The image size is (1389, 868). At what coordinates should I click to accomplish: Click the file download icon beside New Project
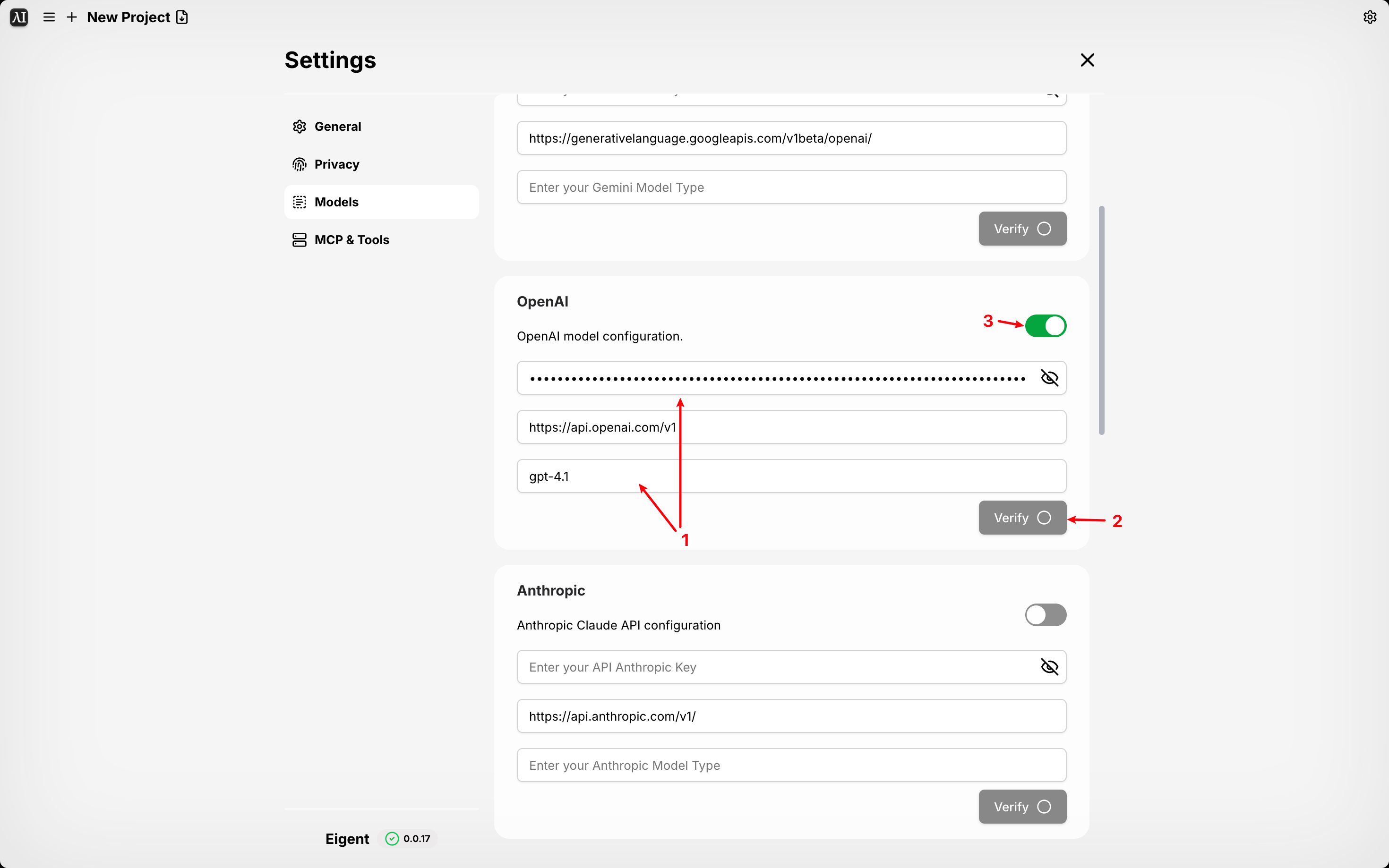[x=182, y=17]
